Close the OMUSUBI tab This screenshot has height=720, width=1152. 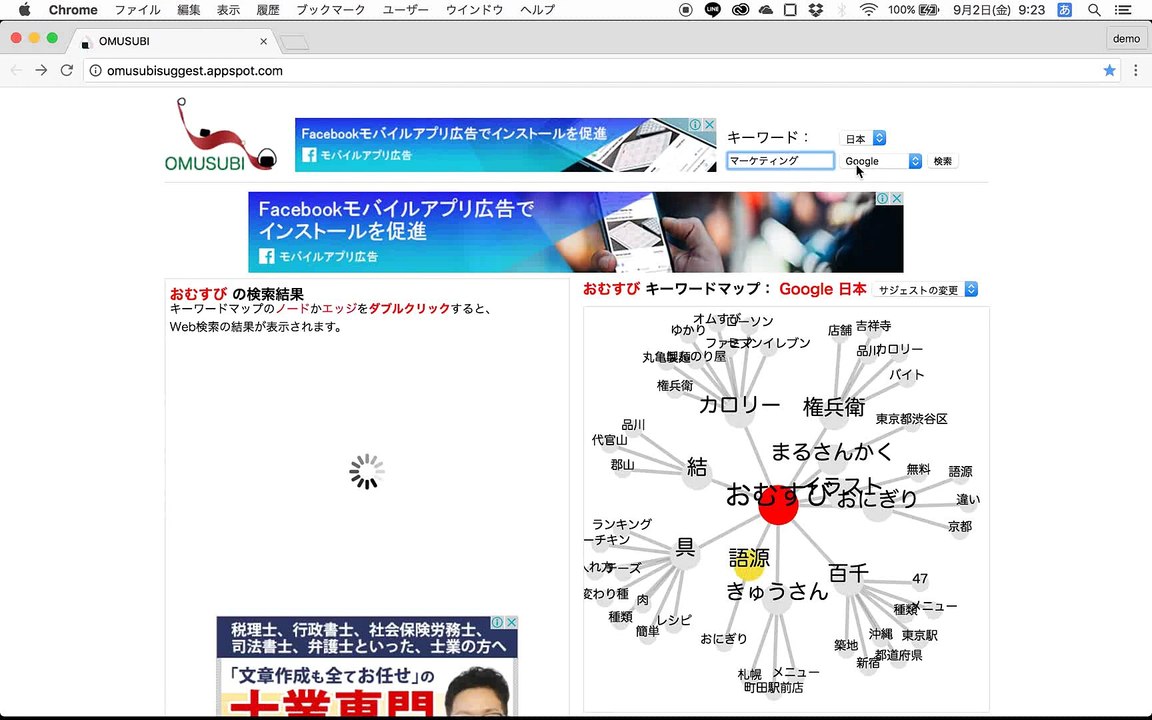(264, 41)
